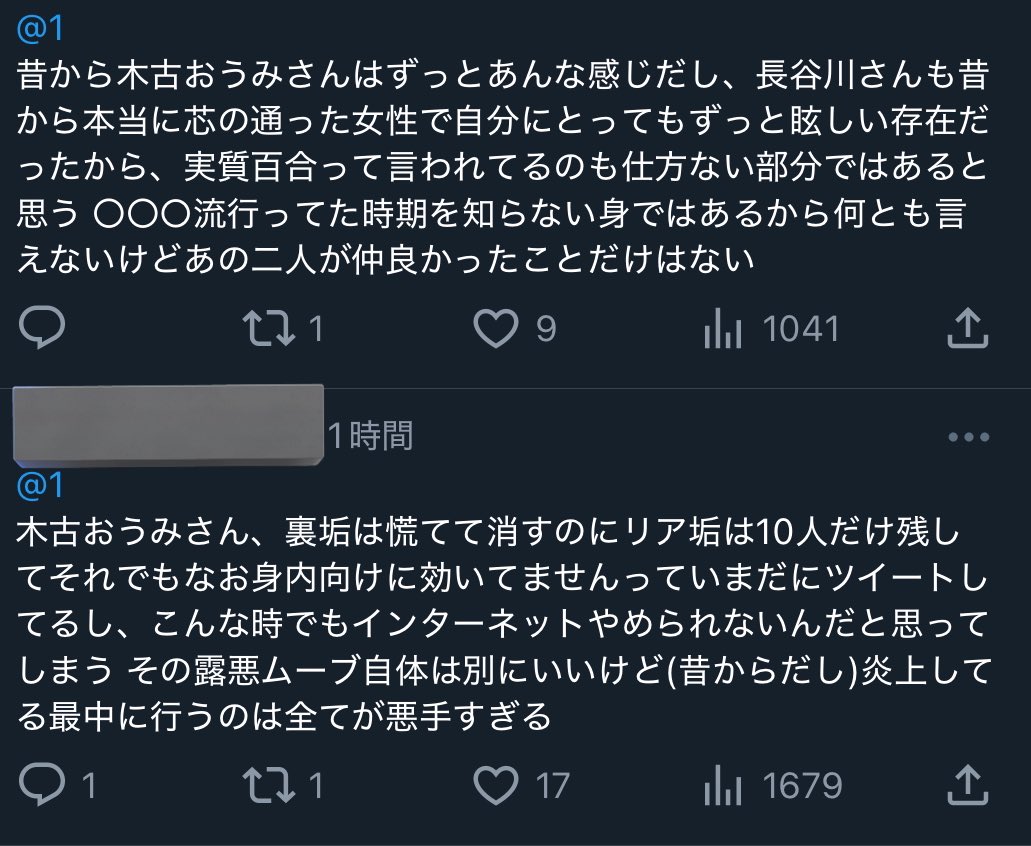Reply to the tweet about 裏垢
1031x846 pixels.
(42, 785)
